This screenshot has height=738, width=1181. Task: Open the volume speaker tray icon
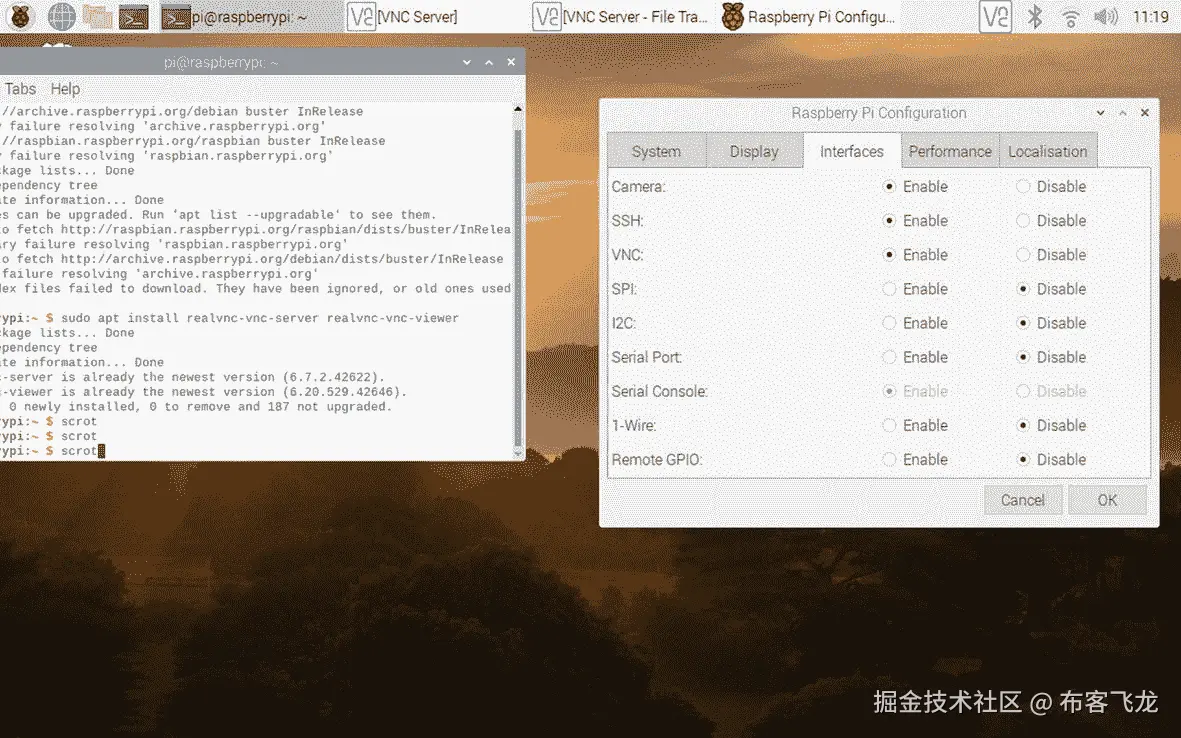1106,17
